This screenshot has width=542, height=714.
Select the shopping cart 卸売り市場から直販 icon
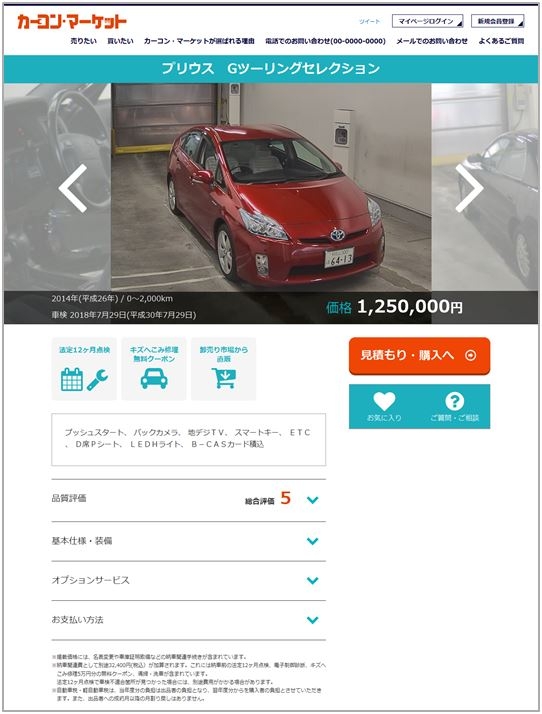coord(224,378)
